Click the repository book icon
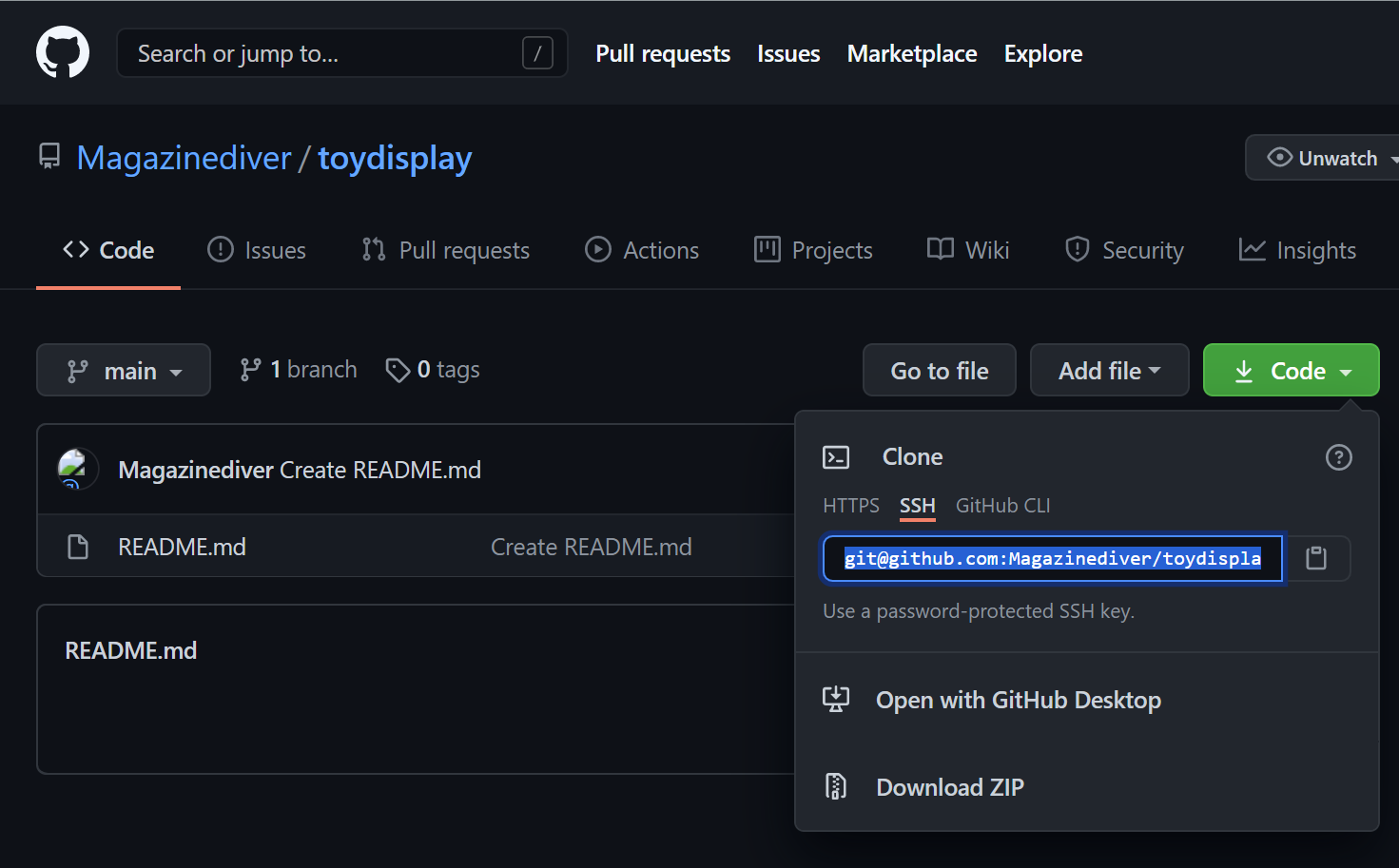 pos(49,157)
